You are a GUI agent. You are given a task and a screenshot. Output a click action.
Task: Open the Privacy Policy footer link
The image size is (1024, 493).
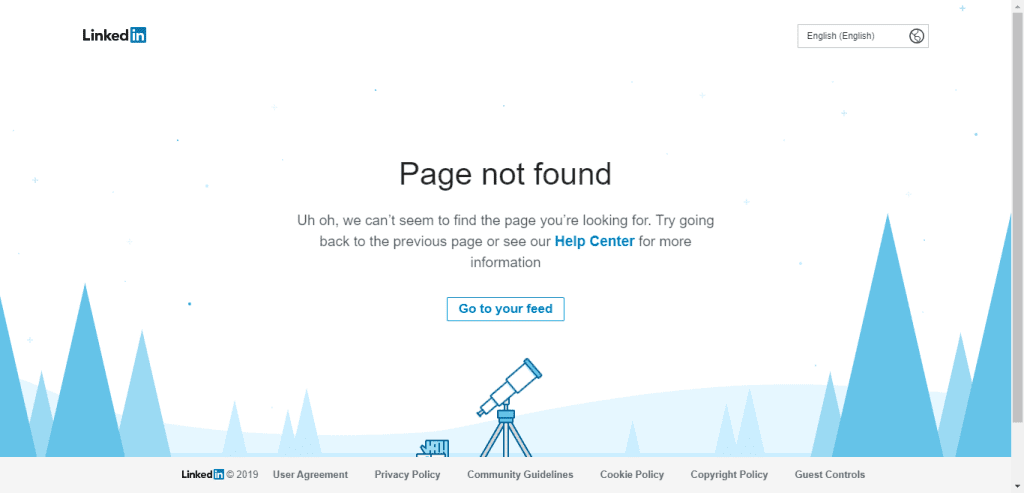pos(408,475)
